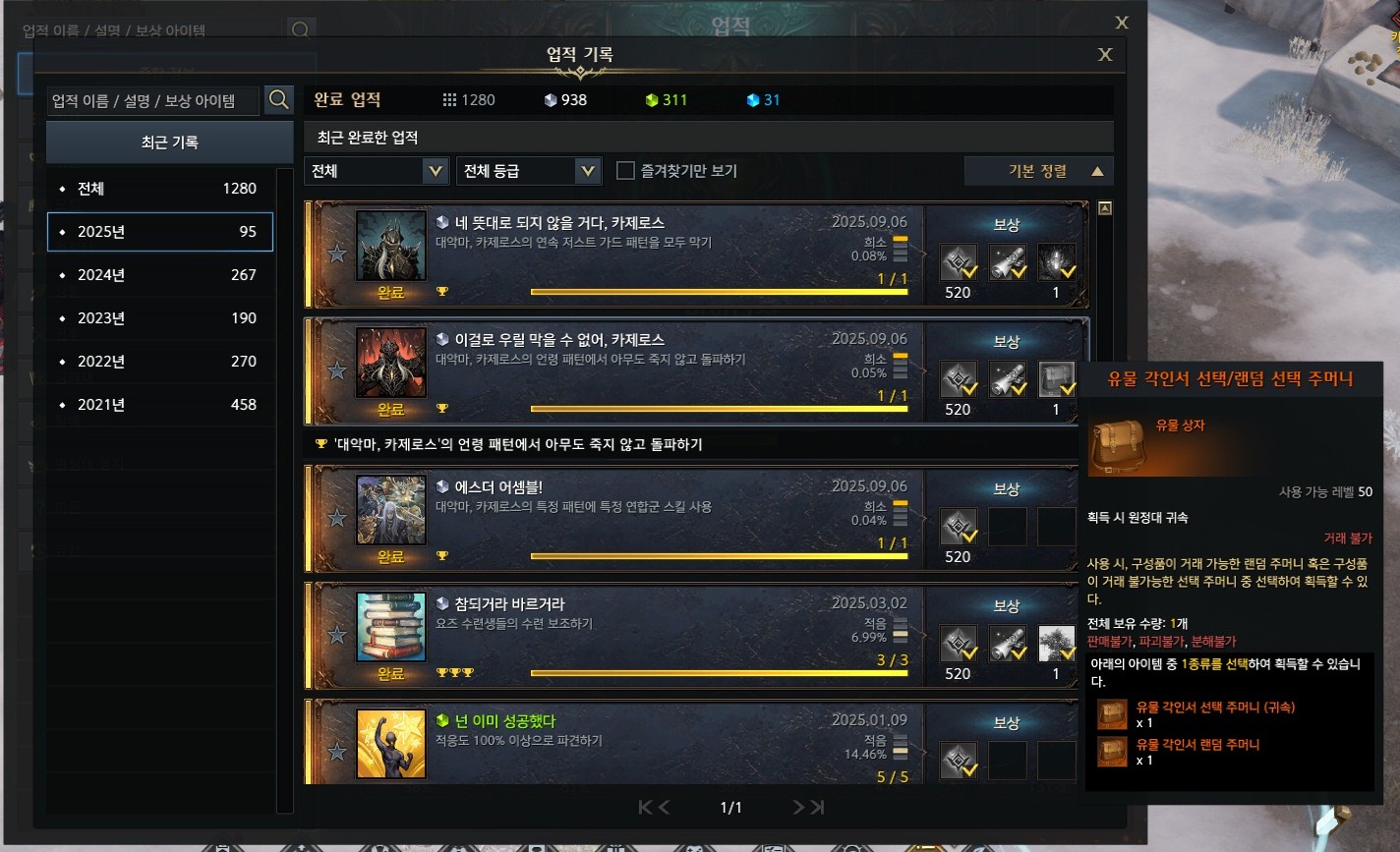The height and width of the screenshot is (852, 1400).
Task: Click the relic box reward icon of '이걸로 우릴 막을 수 없어'
Action: [1057, 379]
